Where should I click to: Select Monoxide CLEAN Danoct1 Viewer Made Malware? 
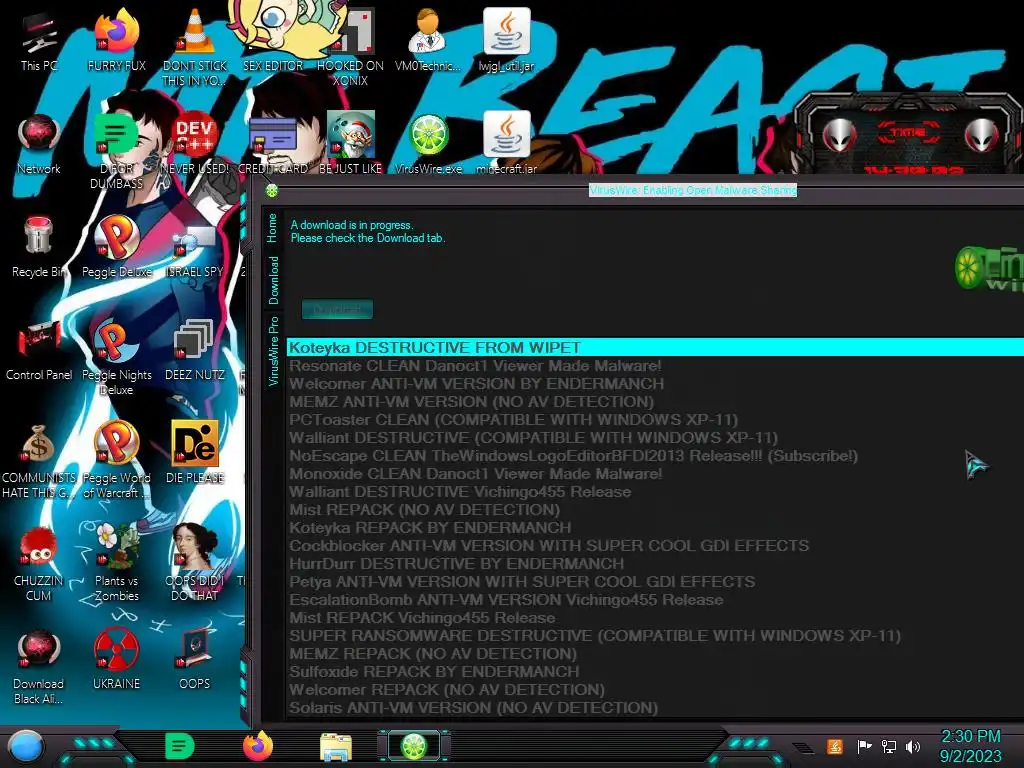coord(655,473)
